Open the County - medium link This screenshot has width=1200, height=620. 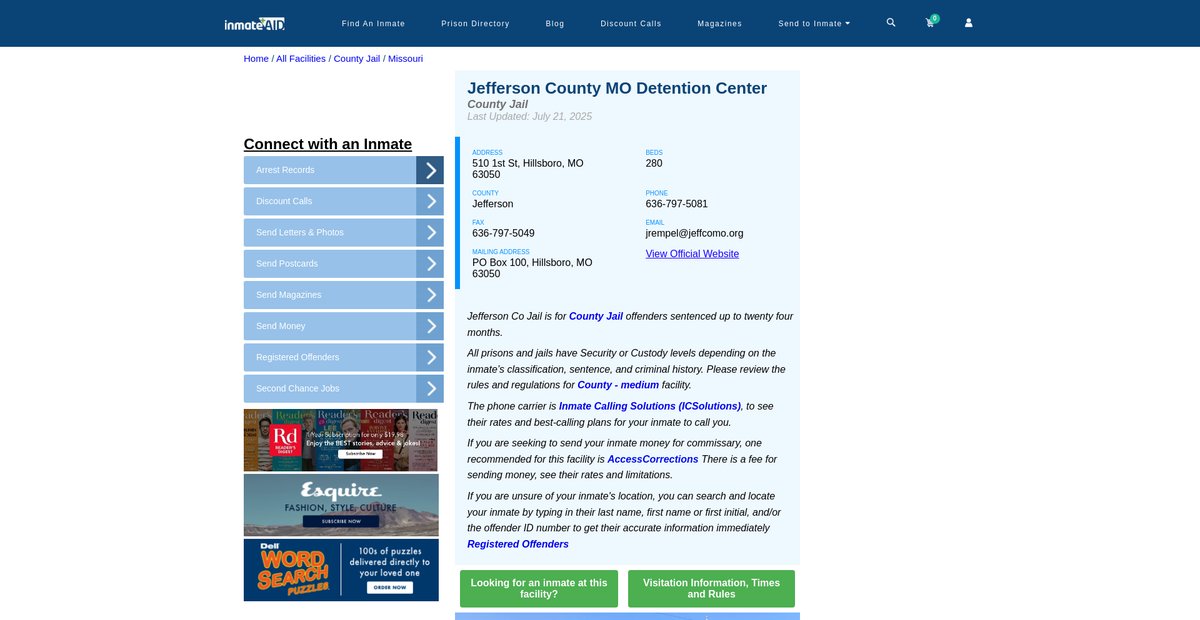(618, 385)
